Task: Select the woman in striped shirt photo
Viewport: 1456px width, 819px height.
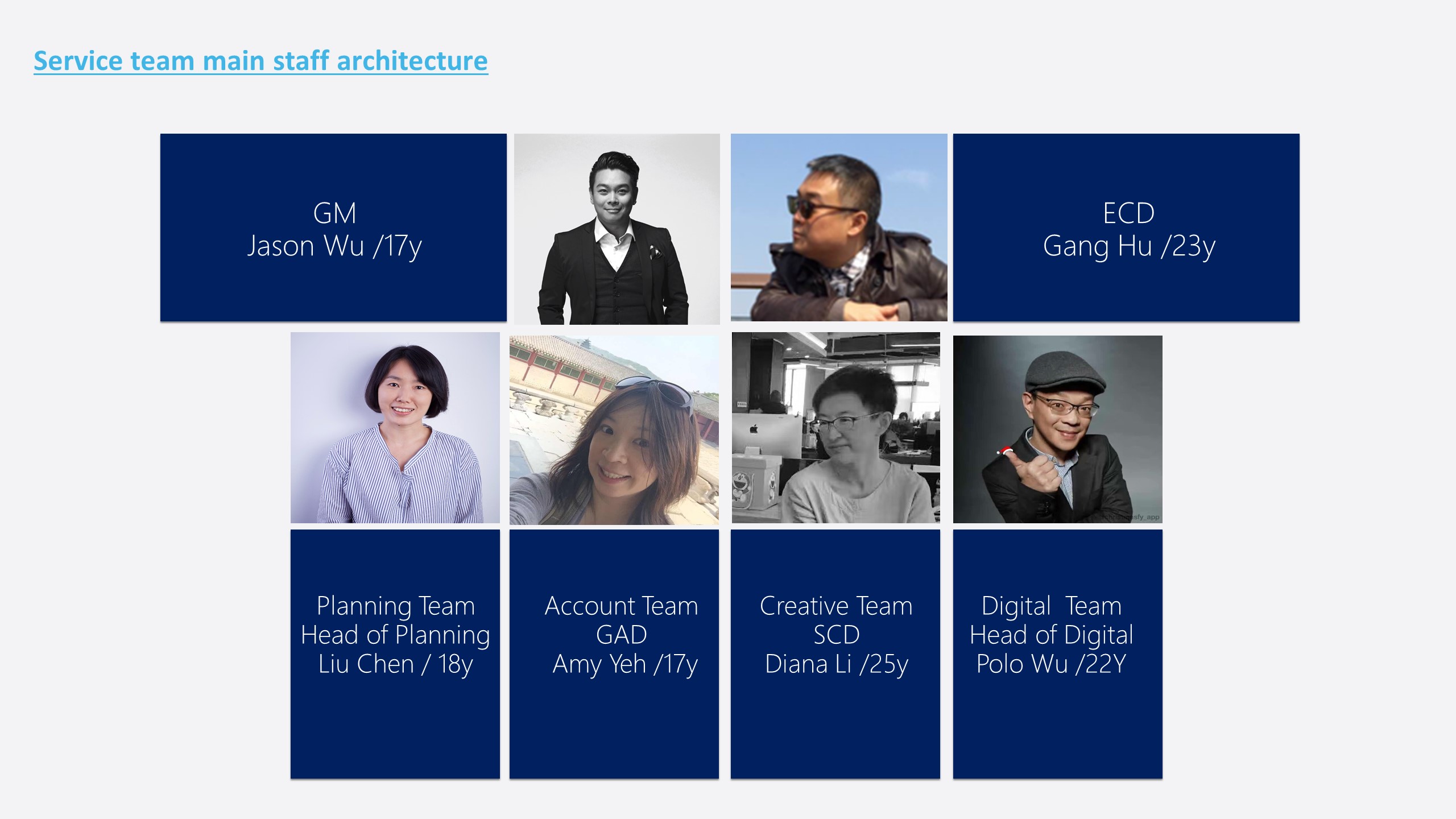Action: 395,428
